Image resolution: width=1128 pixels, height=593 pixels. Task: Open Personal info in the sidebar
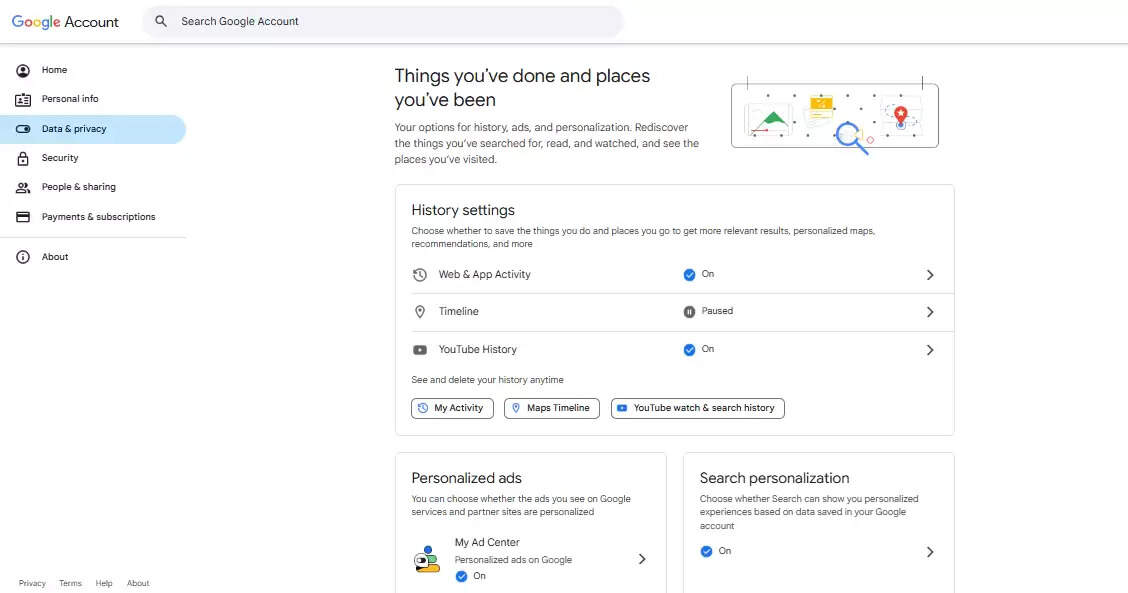coord(70,99)
